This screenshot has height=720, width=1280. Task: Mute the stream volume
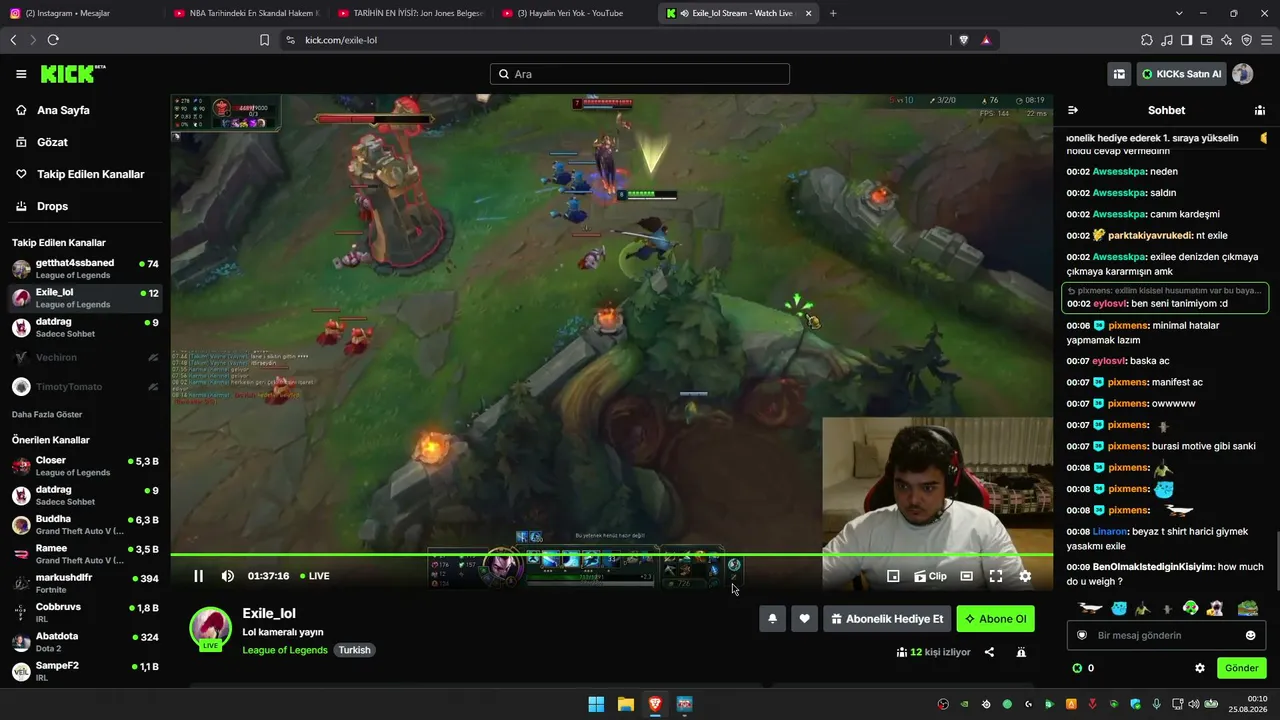coord(228,576)
